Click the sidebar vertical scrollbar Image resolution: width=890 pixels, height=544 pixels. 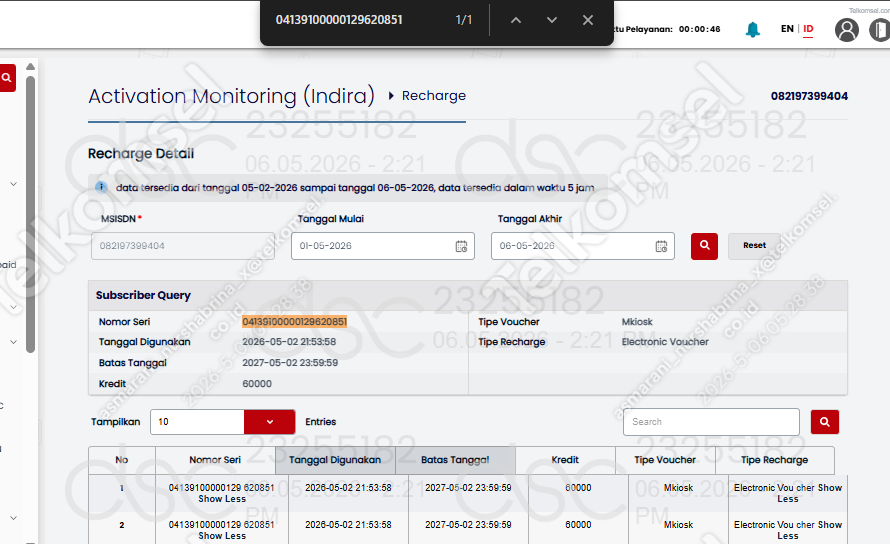pyautogui.click(x=31, y=215)
